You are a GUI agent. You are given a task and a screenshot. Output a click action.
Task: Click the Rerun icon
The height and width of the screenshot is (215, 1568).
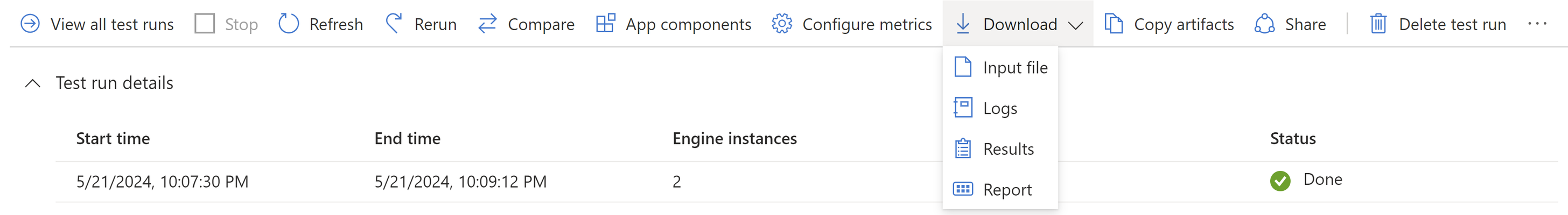394,24
